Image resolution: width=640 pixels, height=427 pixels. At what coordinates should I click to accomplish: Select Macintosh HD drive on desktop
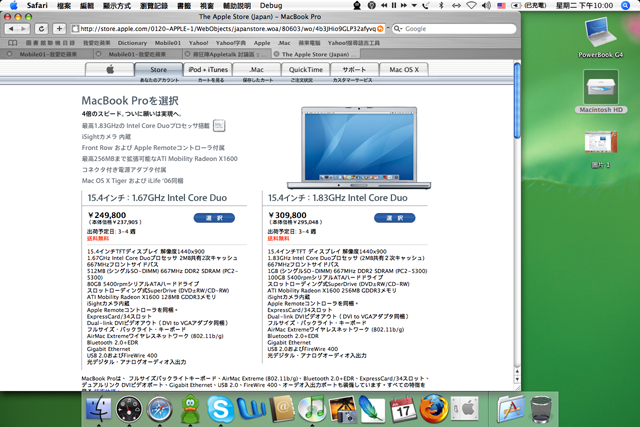[601, 91]
